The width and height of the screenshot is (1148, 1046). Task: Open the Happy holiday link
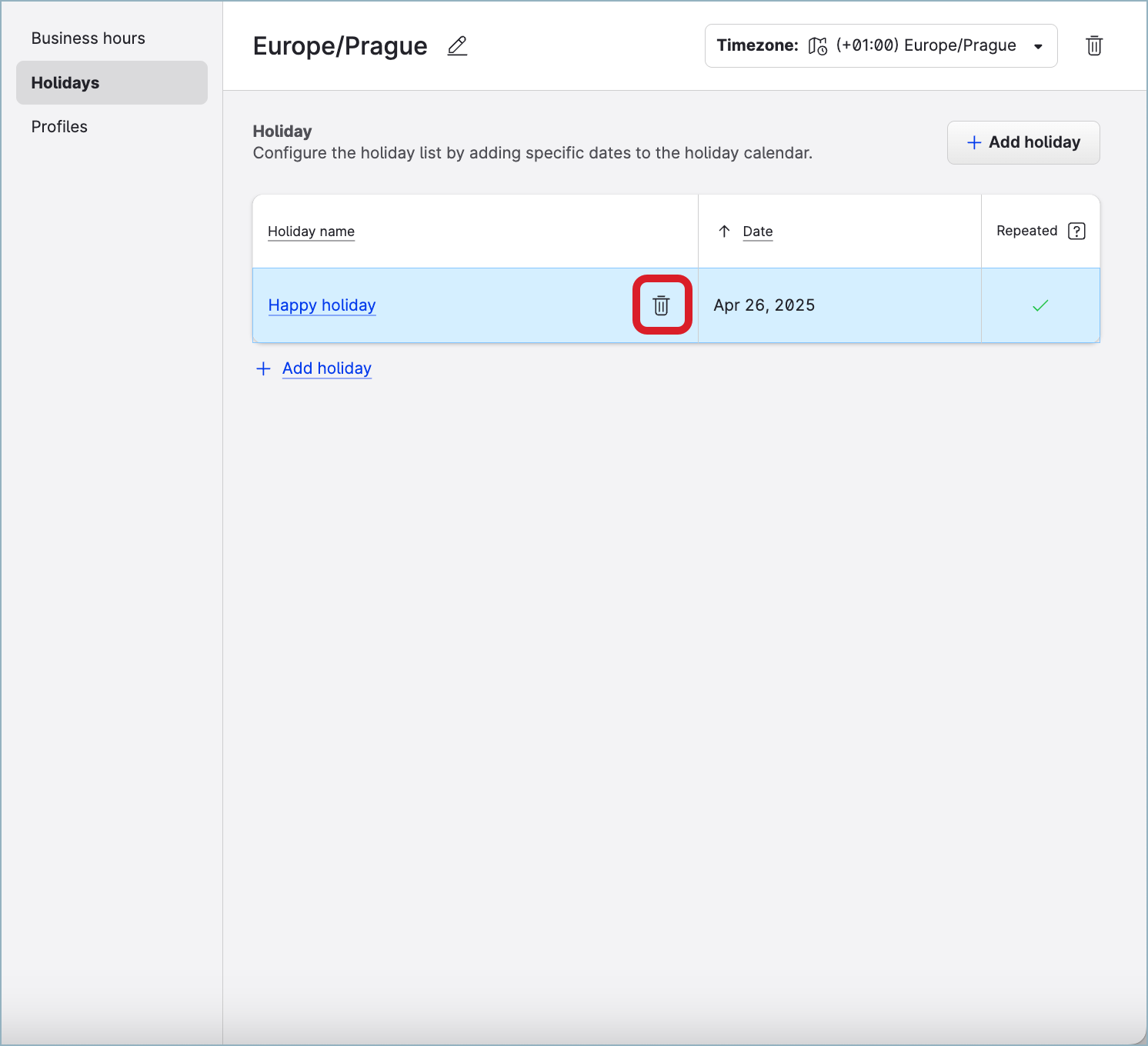click(x=322, y=305)
